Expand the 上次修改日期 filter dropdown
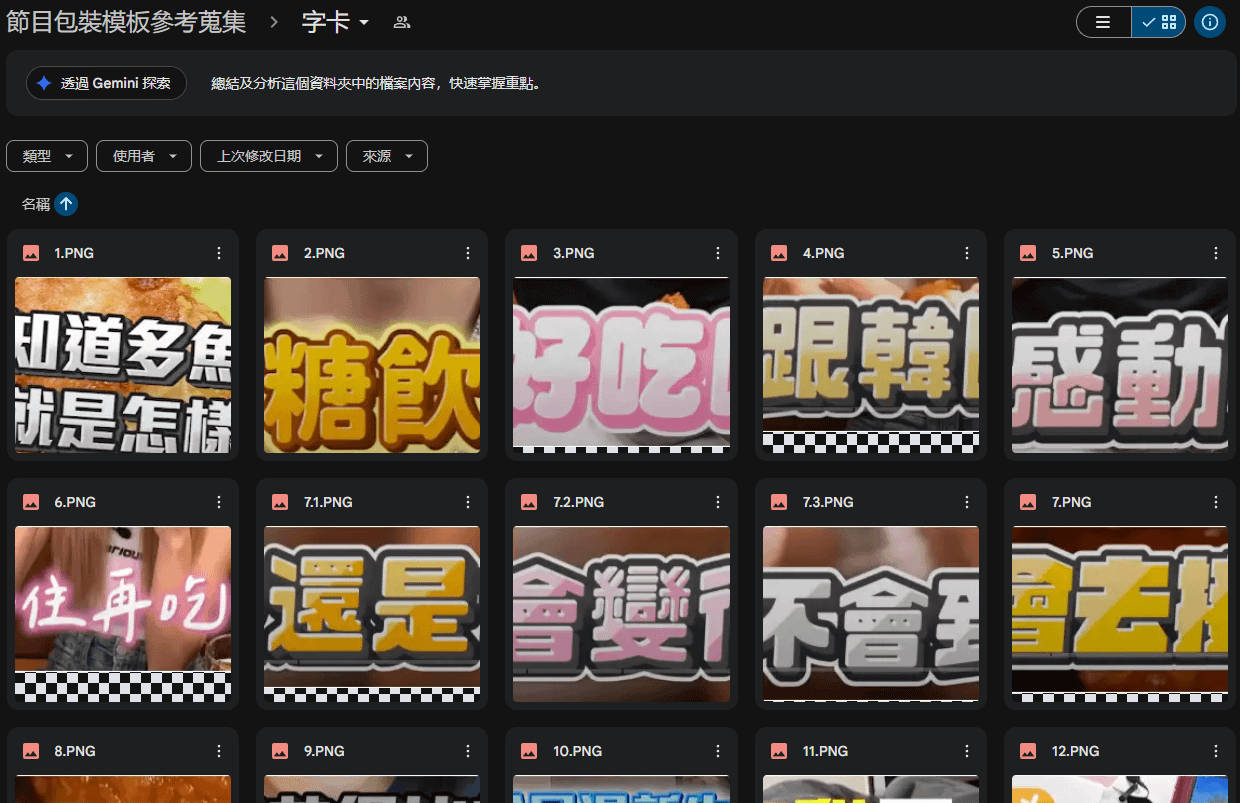This screenshot has width=1240, height=803. tap(269, 156)
